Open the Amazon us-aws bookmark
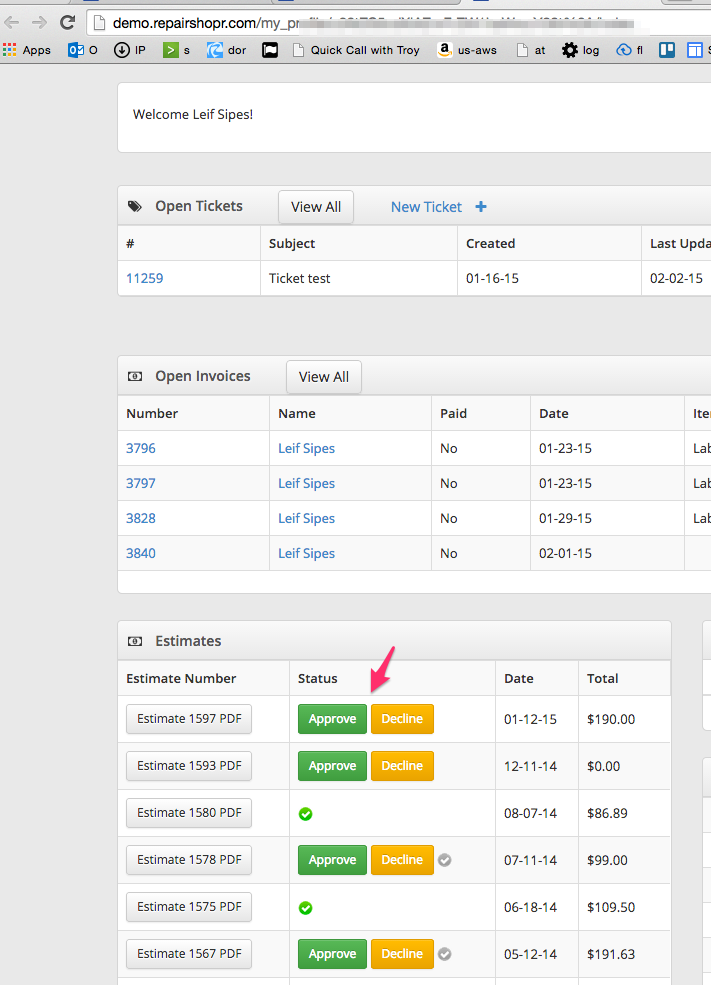The image size is (711, 985). pos(466,50)
